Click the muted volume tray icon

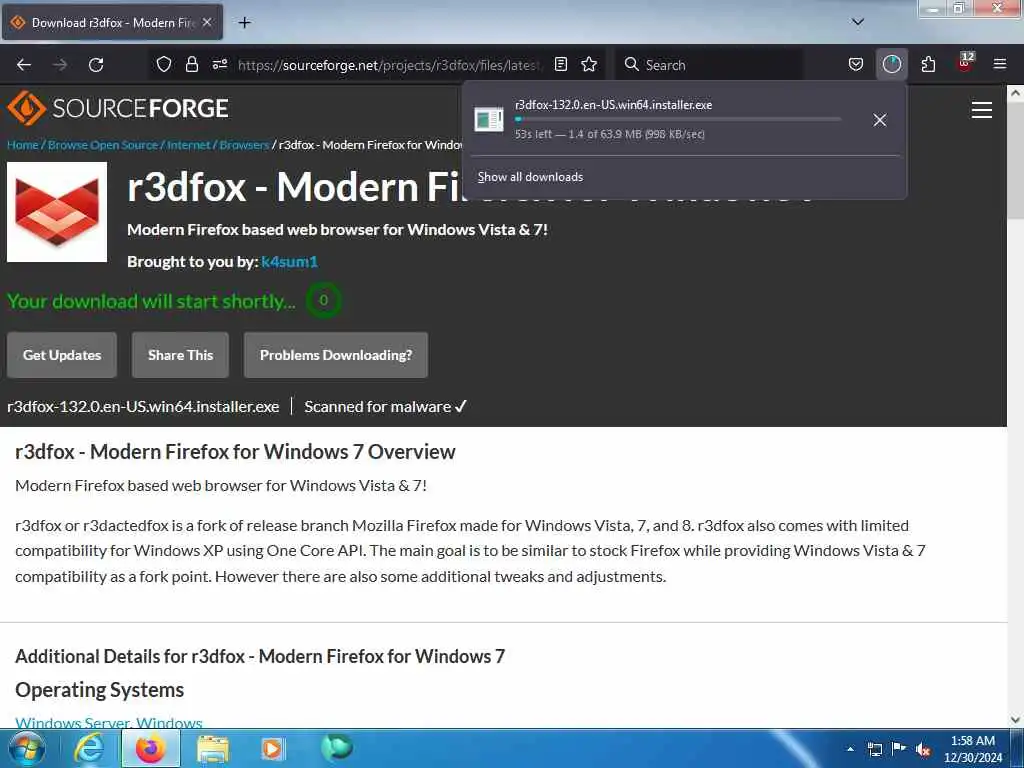tap(923, 750)
